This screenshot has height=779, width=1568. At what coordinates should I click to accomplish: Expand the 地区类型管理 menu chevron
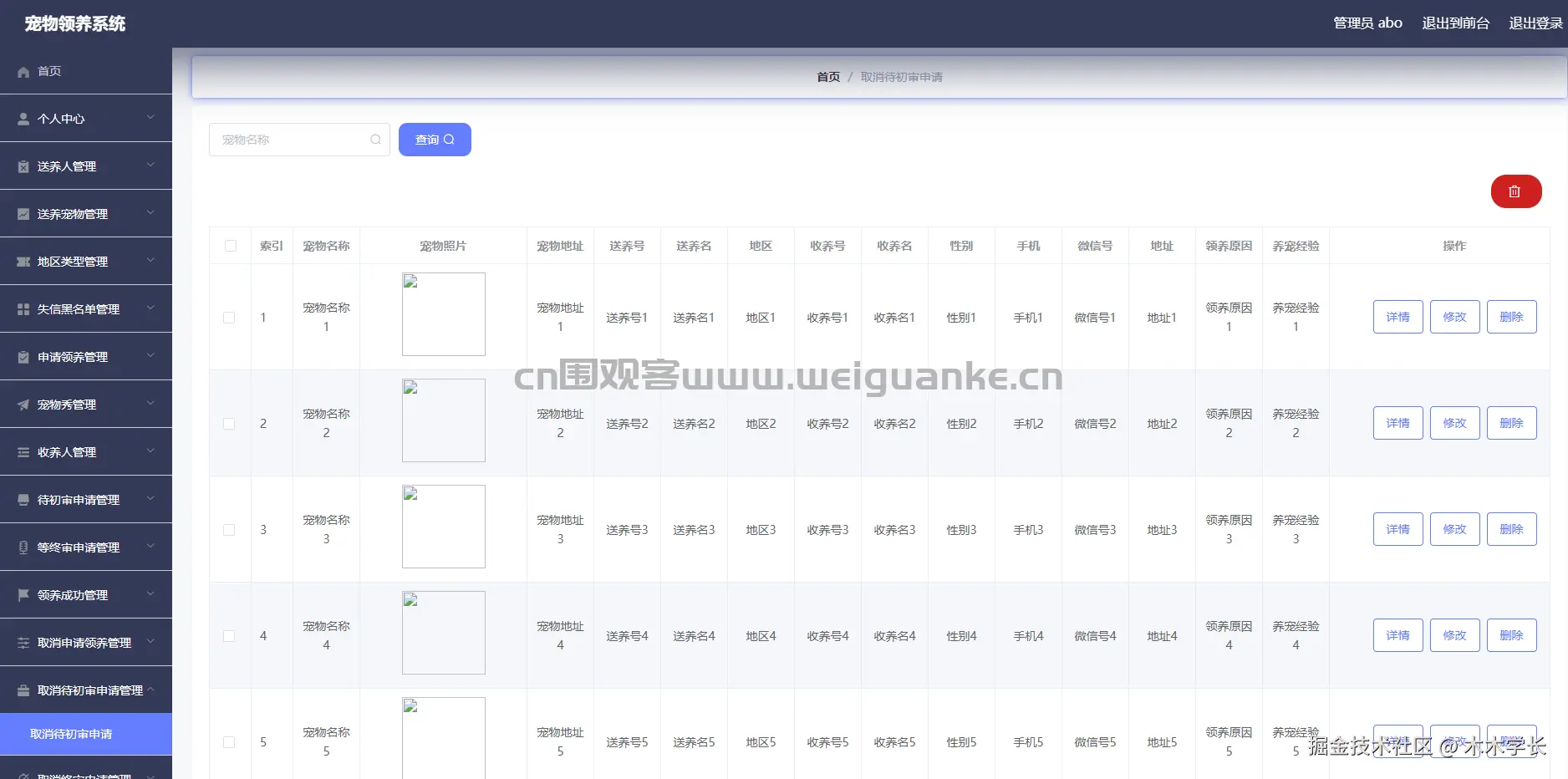click(x=150, y=261)
